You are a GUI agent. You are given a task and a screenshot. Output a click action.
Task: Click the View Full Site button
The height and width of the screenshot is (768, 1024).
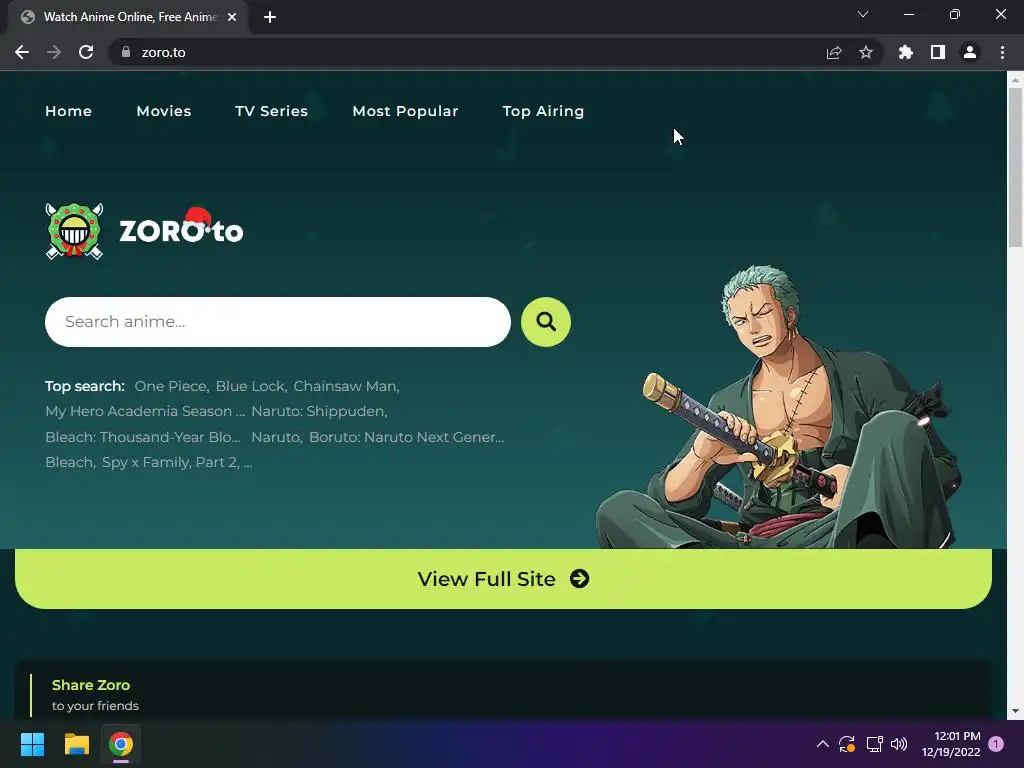click(503, 579)
